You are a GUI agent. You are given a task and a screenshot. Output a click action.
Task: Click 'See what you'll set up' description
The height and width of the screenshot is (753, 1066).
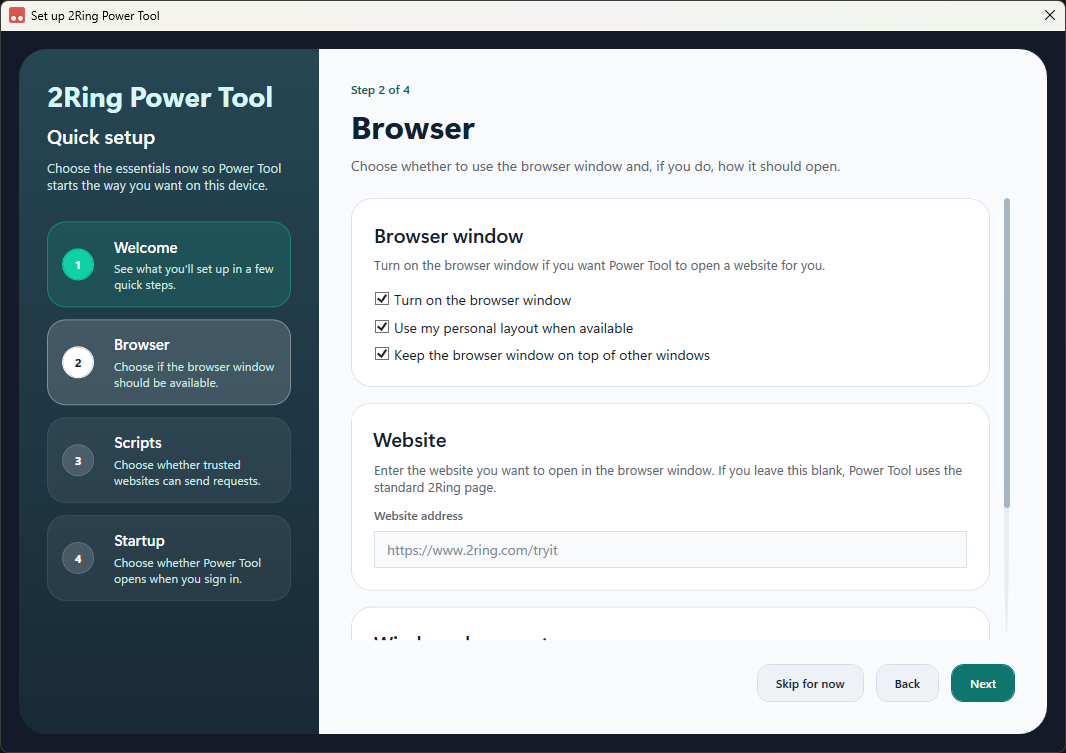tap(194, 277)
